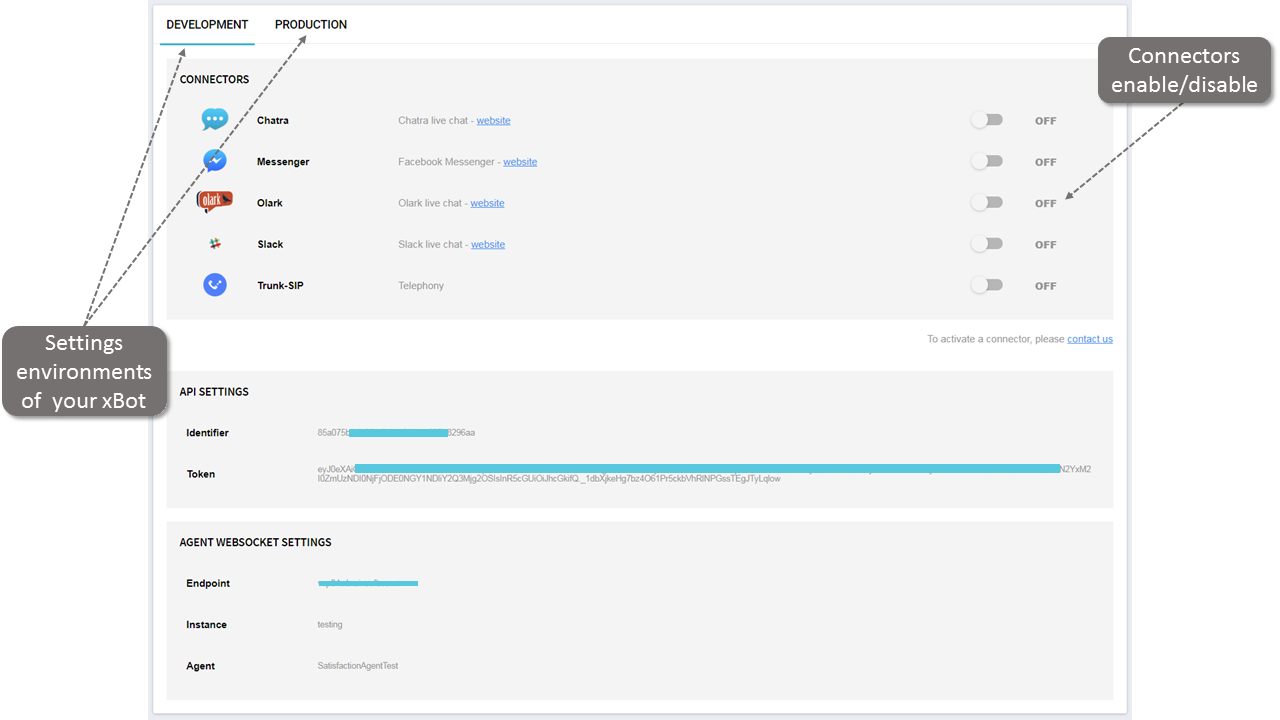Click the Messenger connector name
Screen dimensions: 1280x720
pyautogui.click(x=283, y=162)
